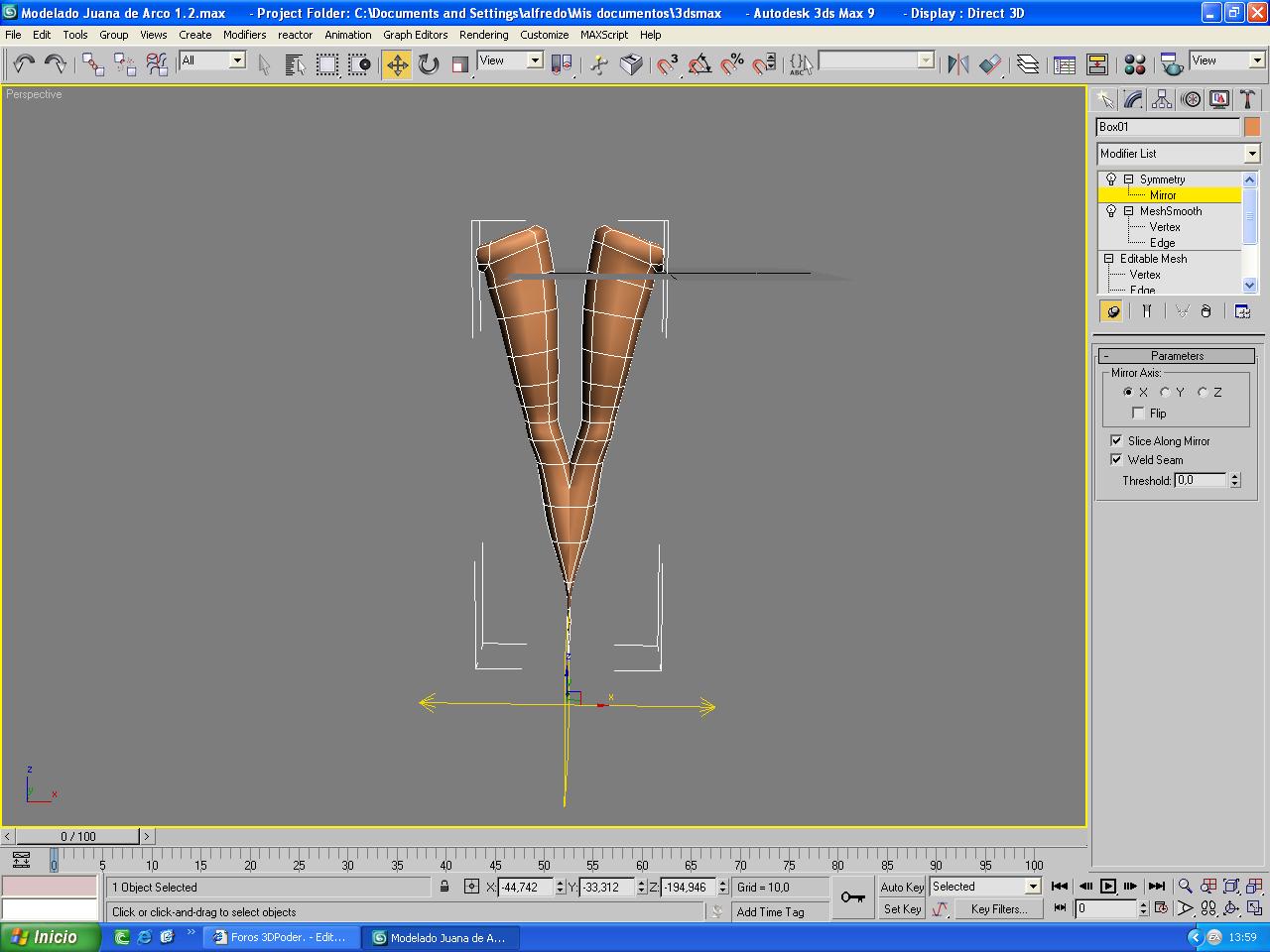The height and width of the screenshot is (952, 1270).
Task: Collapse the MeshSmooth modifier tree
Action: tap(1128, 211)
